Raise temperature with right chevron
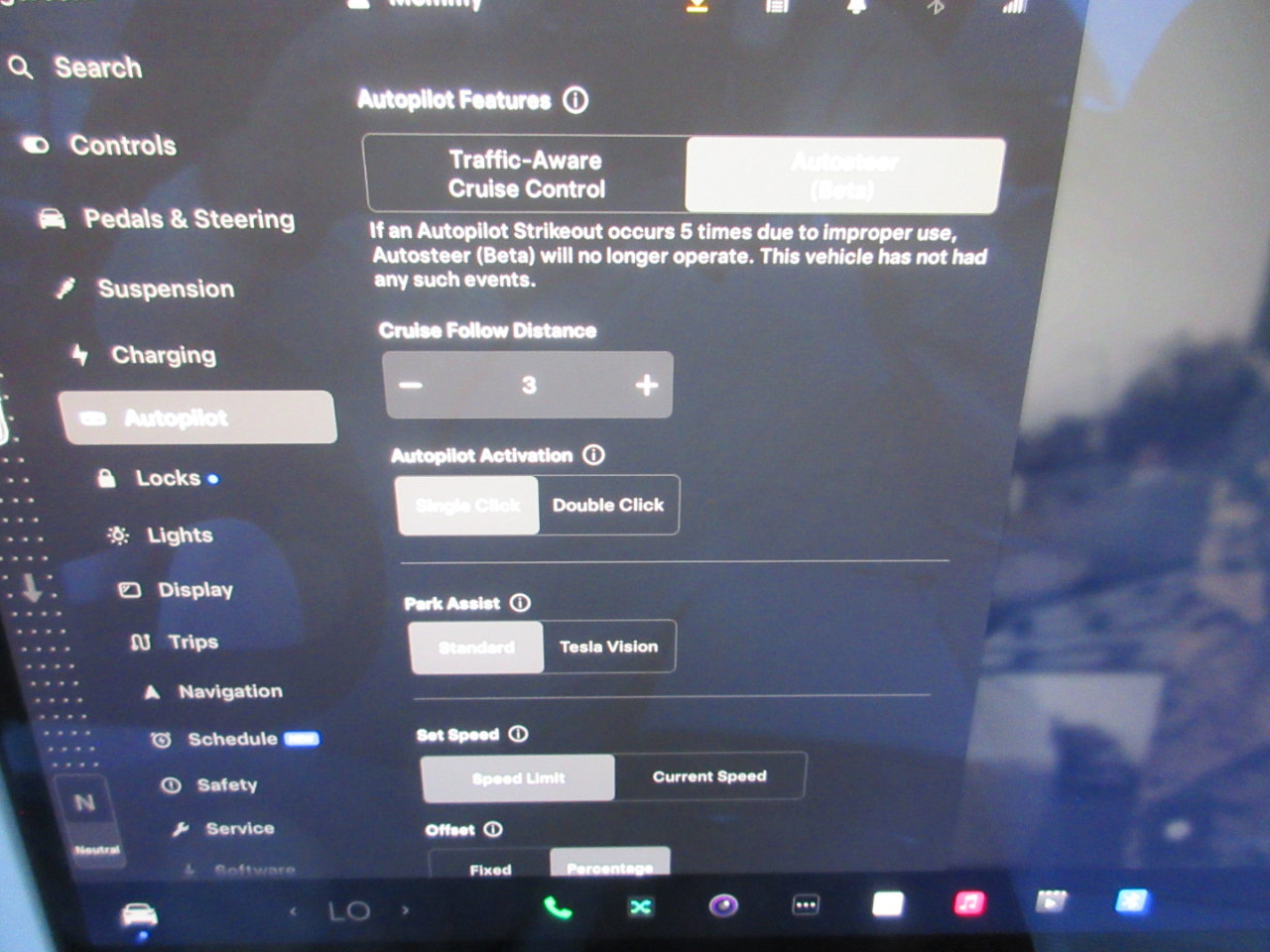Screen dimensions: 1270x952 [406, 909]
